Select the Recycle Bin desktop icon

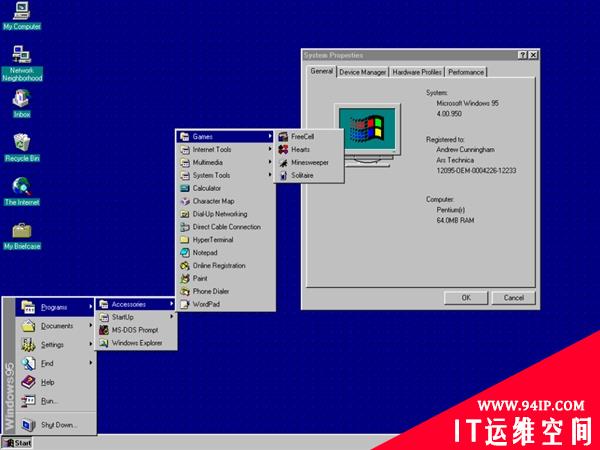pyautogui.click(x=22, y=148)
